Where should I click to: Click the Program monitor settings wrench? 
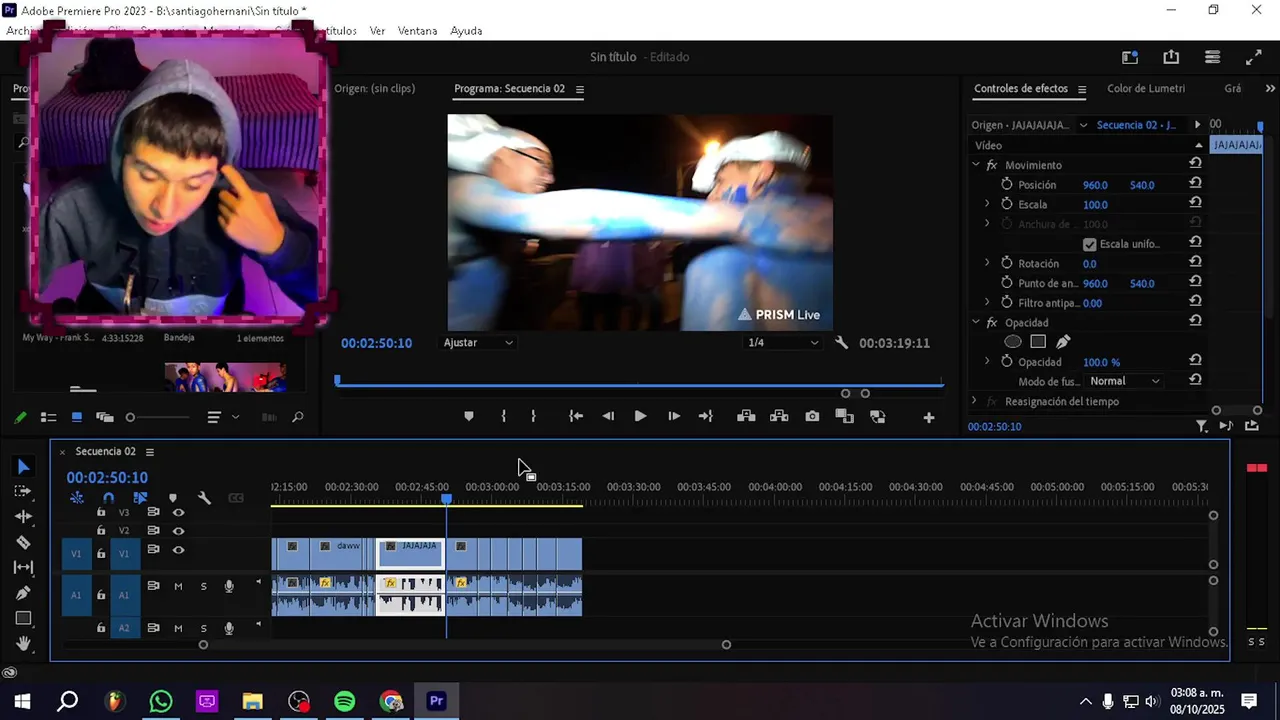(842, 343)
